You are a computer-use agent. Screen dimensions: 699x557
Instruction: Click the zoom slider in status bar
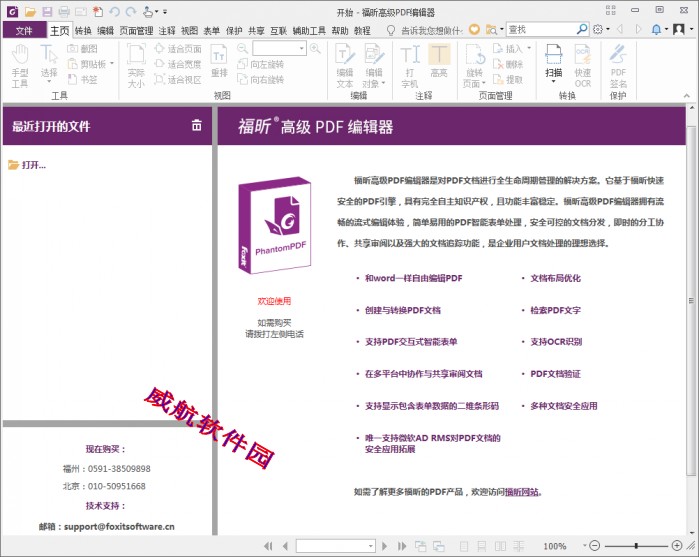pos(636,546)
